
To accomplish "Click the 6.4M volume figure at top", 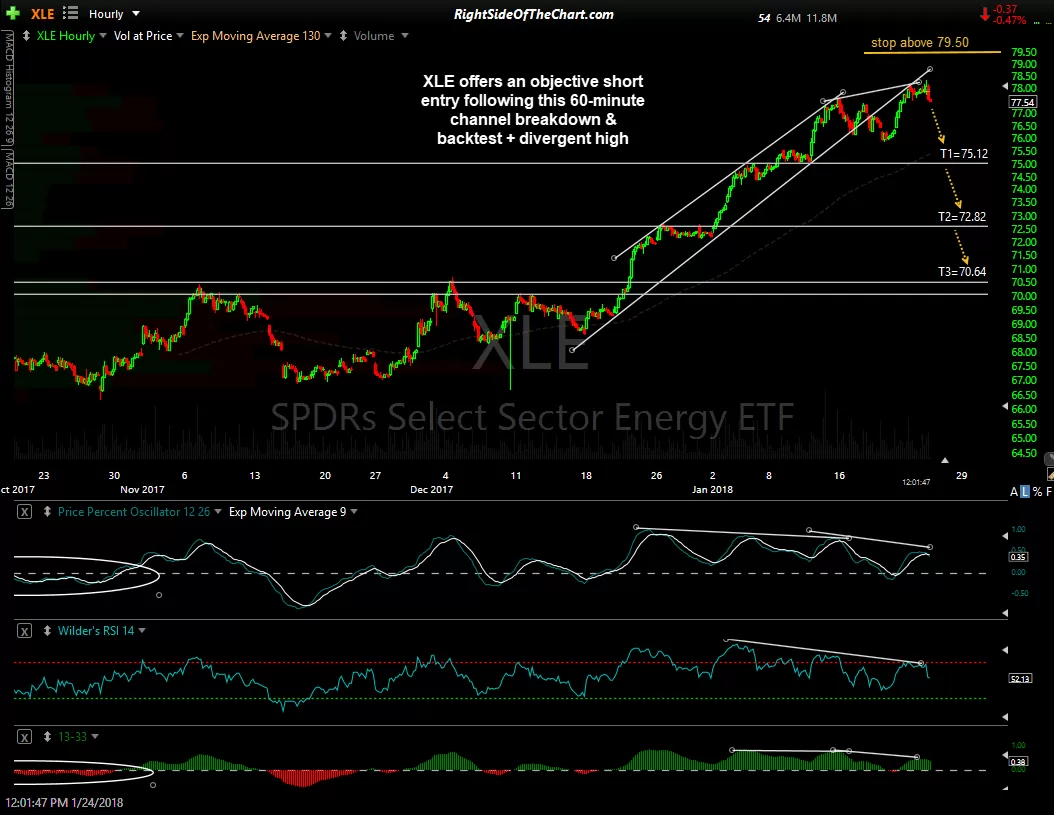I will [788, 18].
